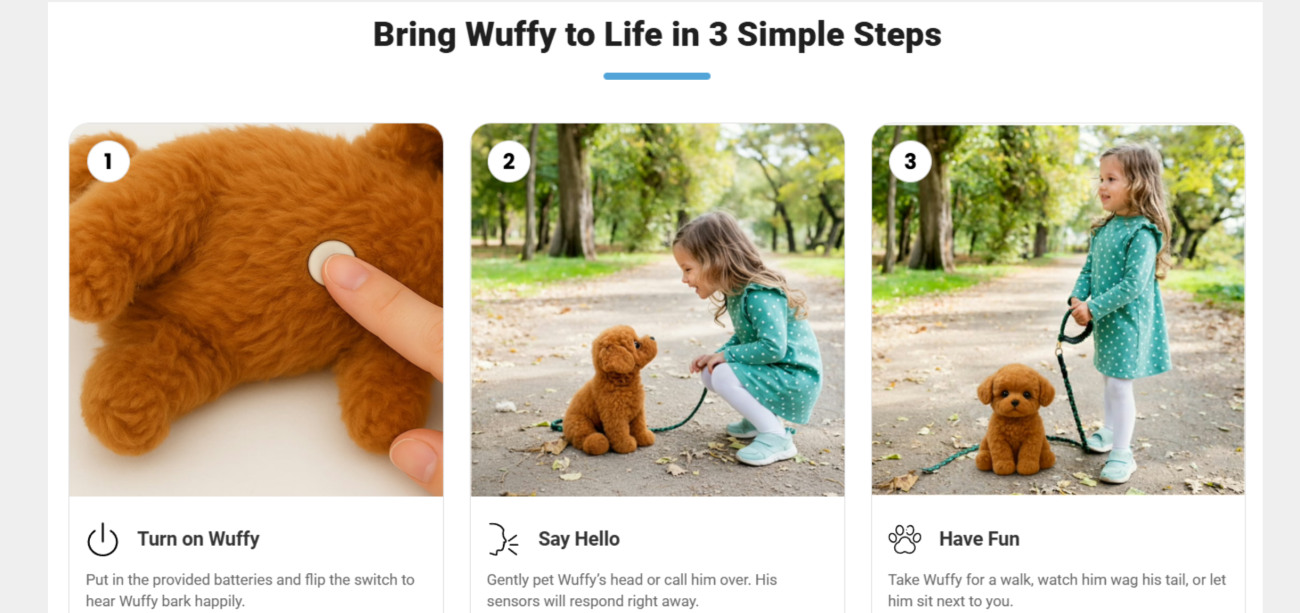Click the plush puppy in the step 3 photo
This screenshot has height=613, width=1300.
[x=1014, y=420]
